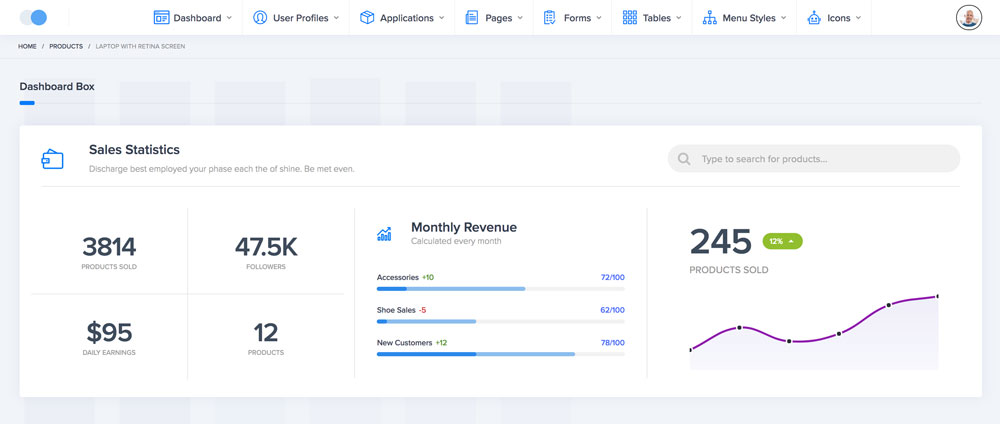Viewport: 1000px width, 424px height.
Task: Toggle the blue switch logo at top left
Action: pos(33,18)
